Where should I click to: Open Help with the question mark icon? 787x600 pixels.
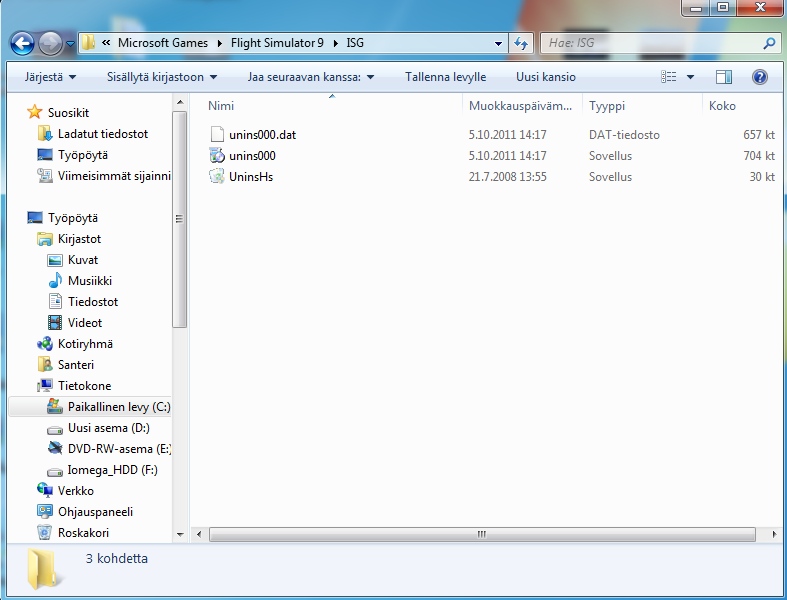coord(759,77)
